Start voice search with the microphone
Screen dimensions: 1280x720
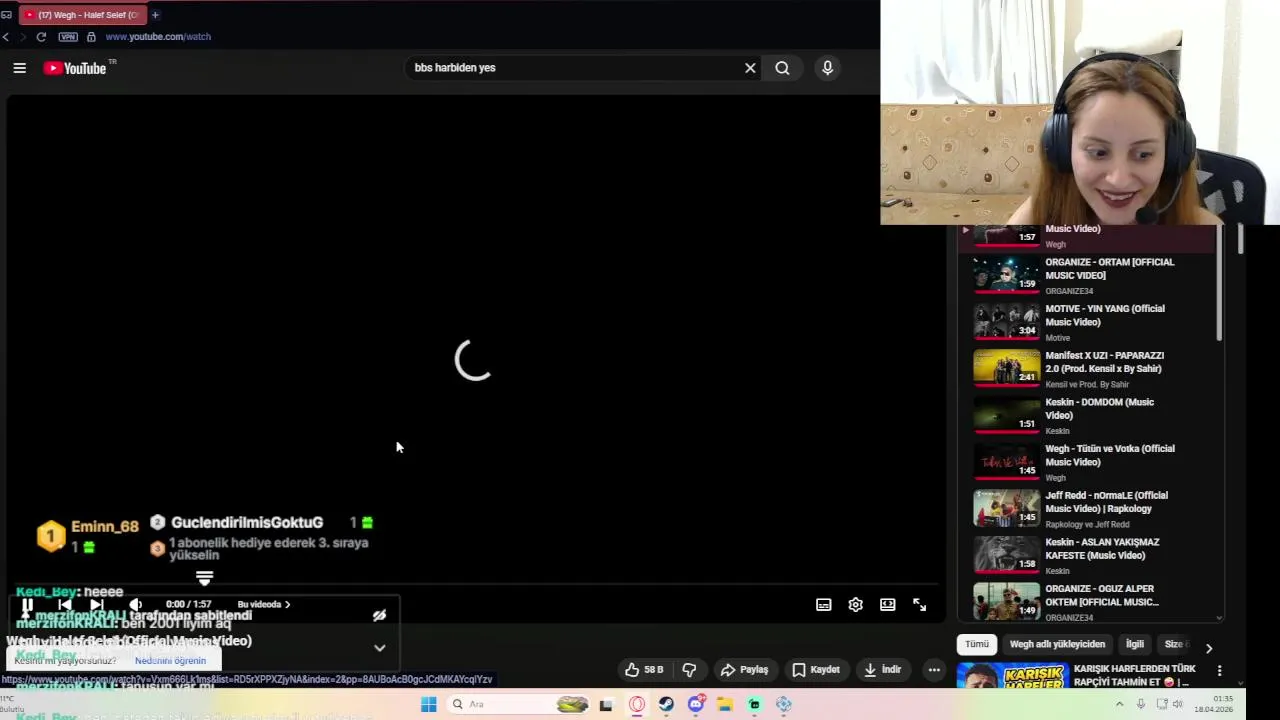pyautogui.click(x=827, y=68)
